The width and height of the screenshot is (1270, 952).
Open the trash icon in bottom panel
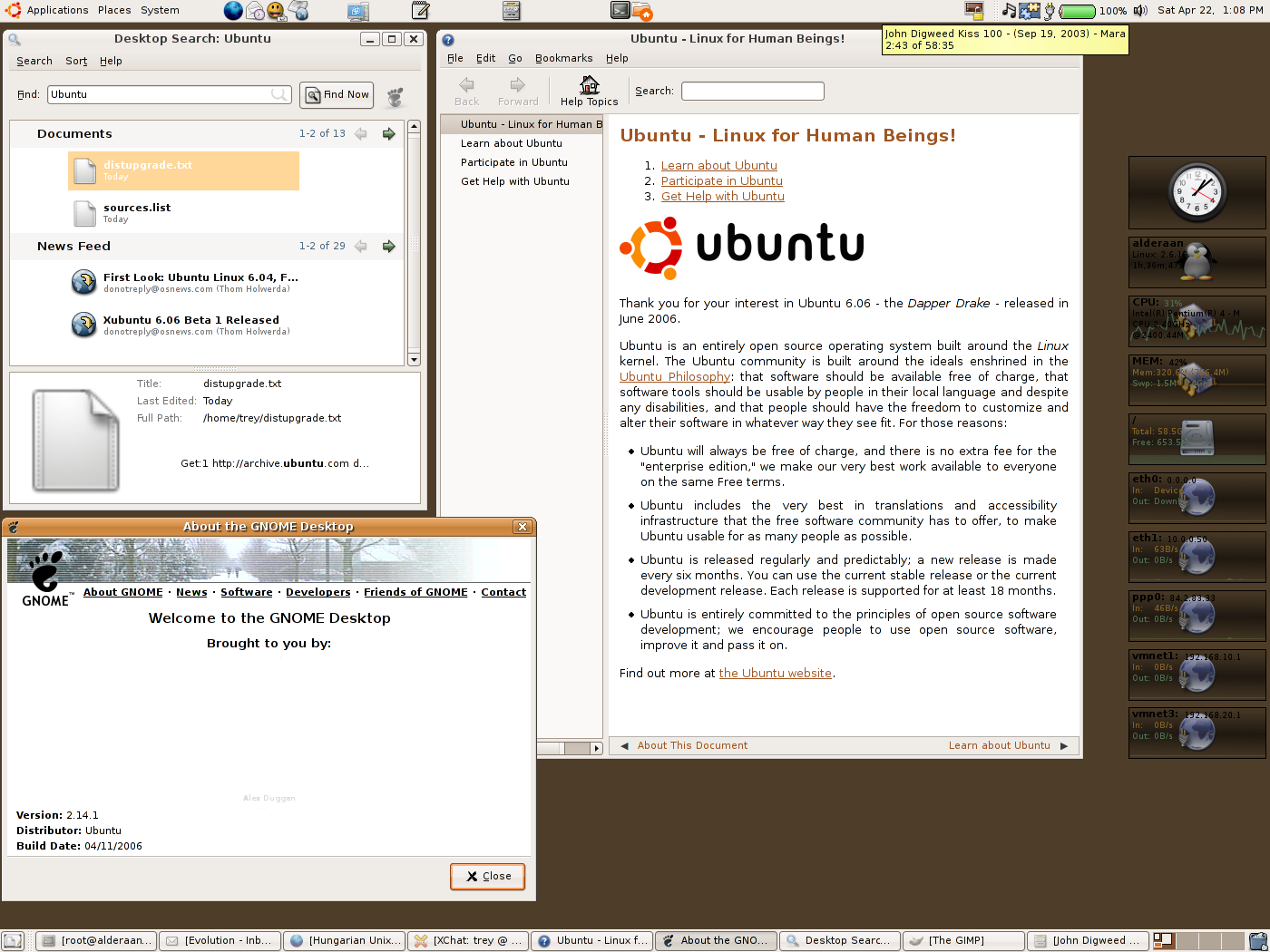tap(1258, 941)
